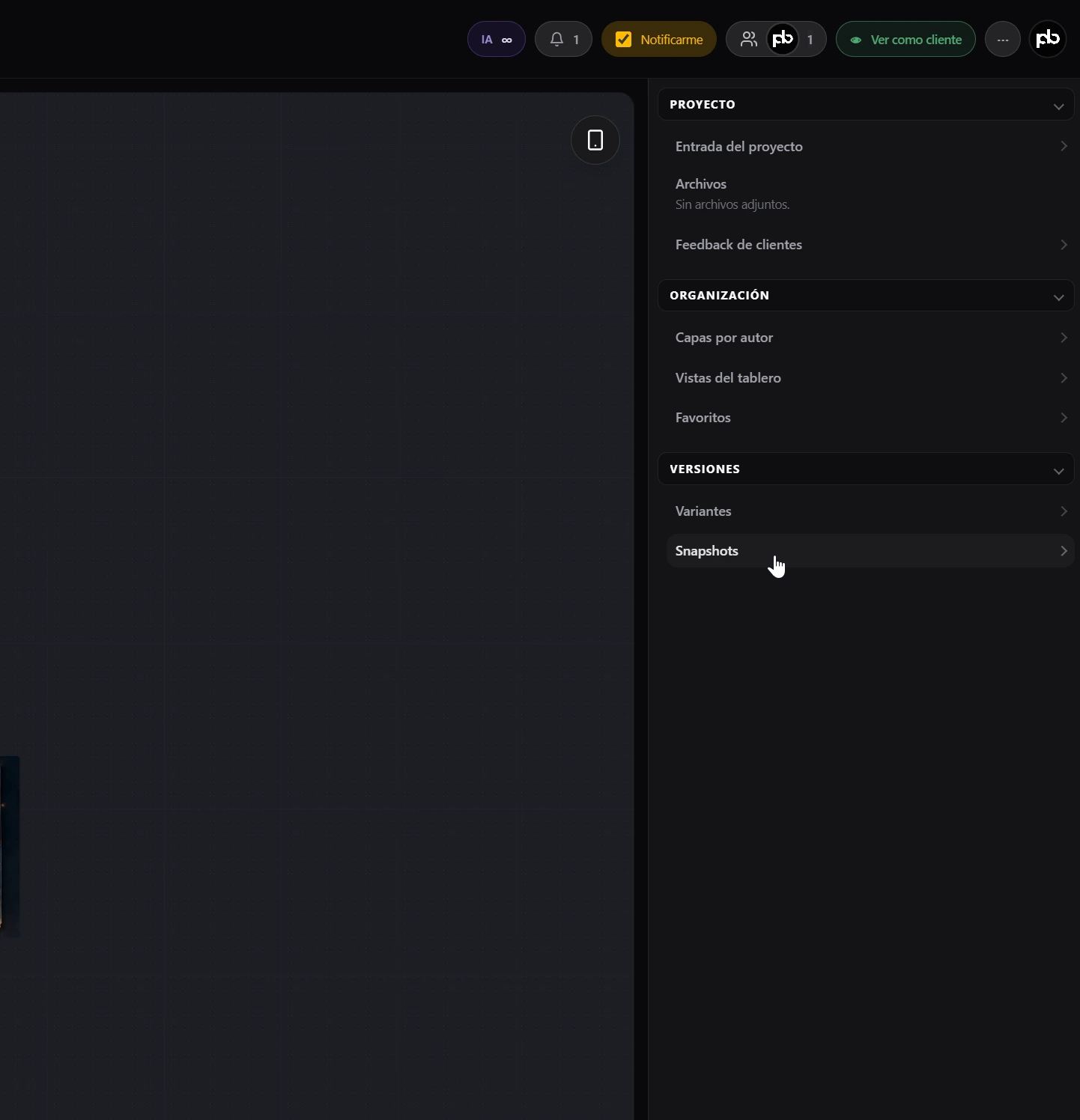Open notifications bell icon

point(556,40)
